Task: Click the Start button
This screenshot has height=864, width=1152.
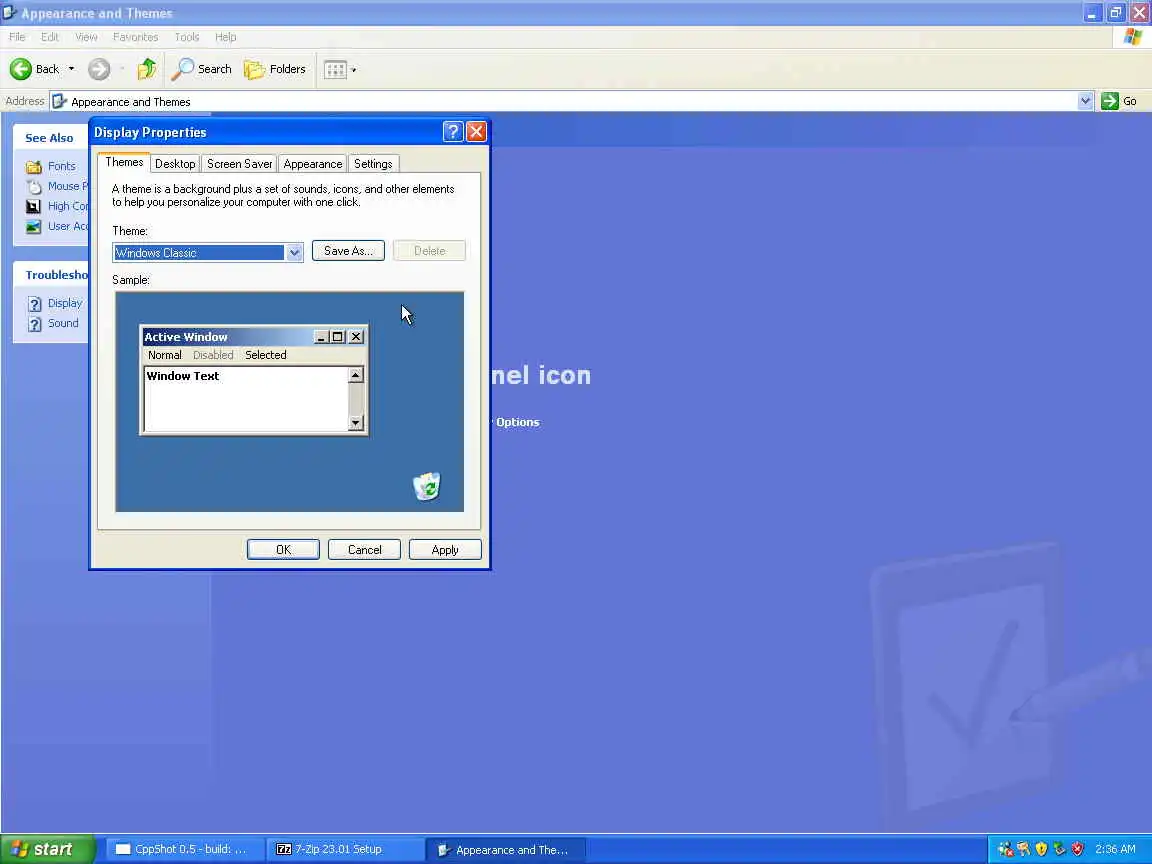Action: point(47,849)
